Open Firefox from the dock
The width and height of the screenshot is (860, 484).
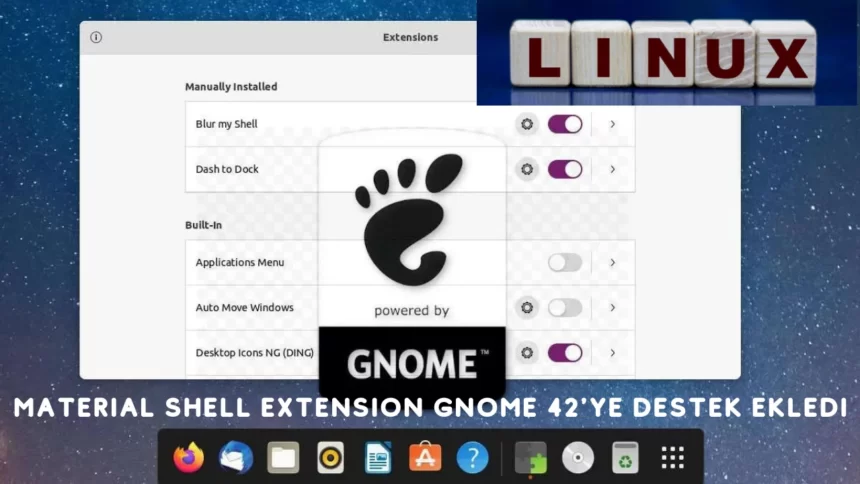188,458
